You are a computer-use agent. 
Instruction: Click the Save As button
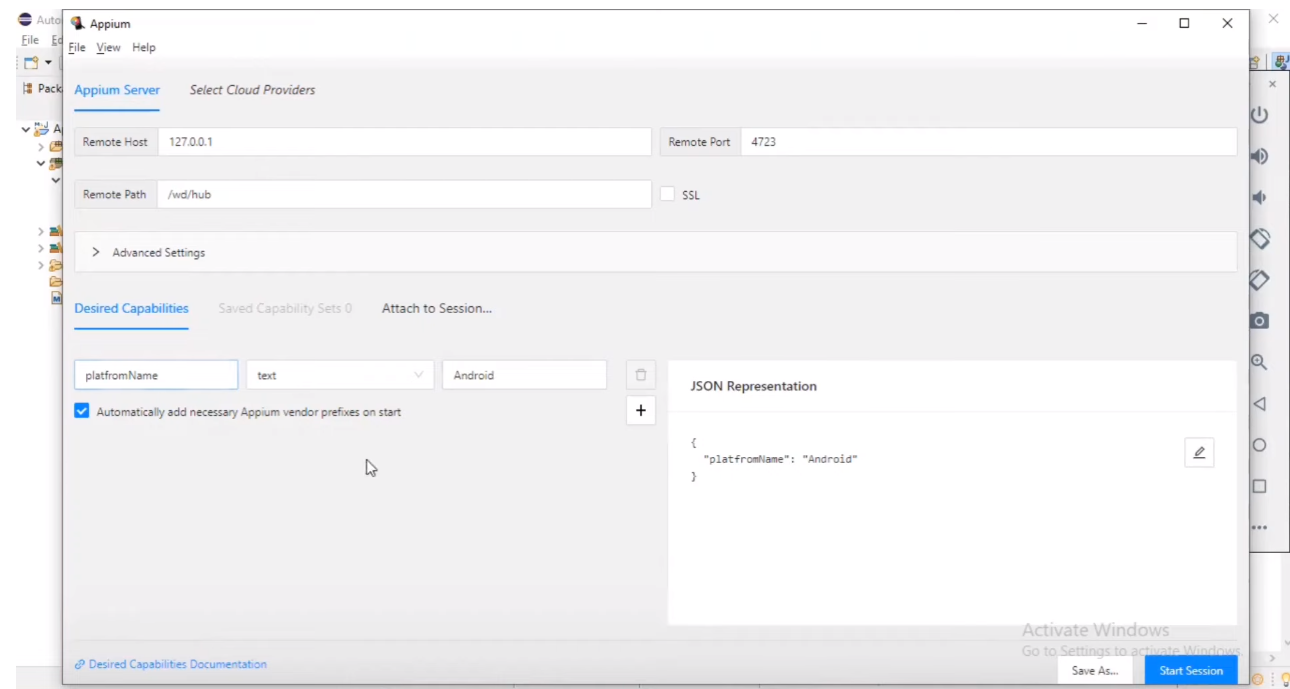tap(1095, 670)
